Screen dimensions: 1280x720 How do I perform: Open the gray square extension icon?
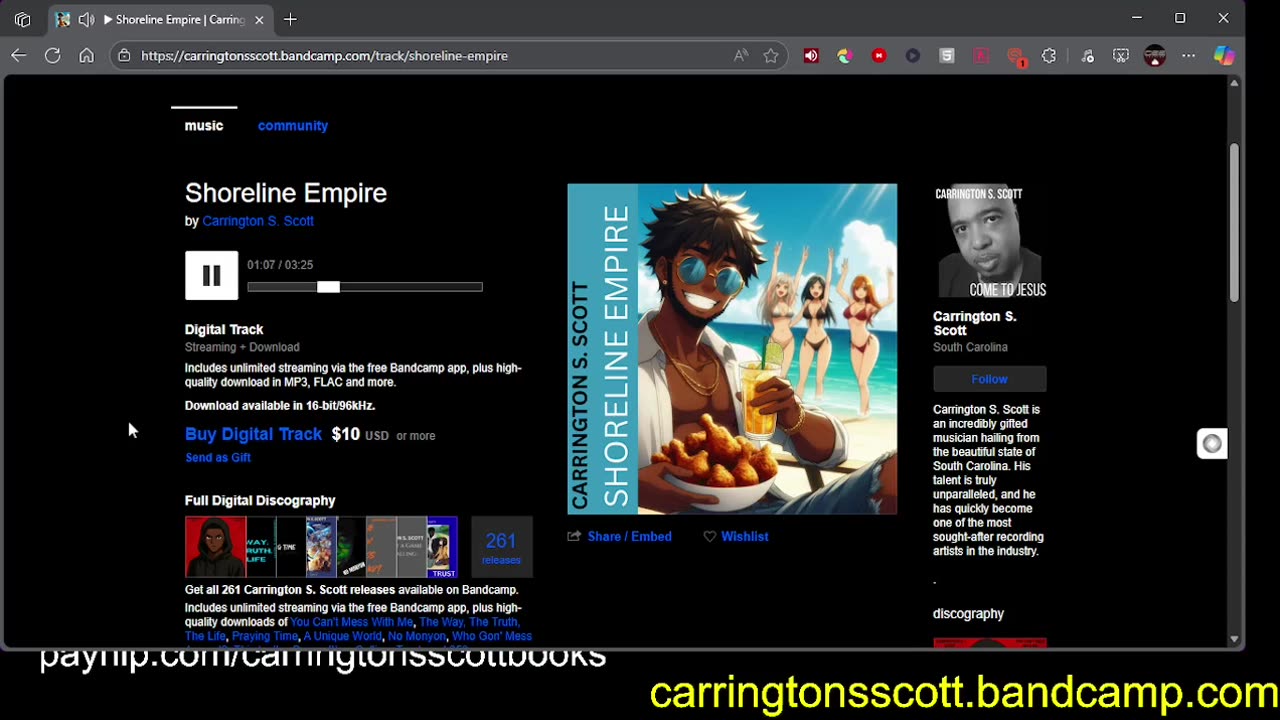[947, 56]
